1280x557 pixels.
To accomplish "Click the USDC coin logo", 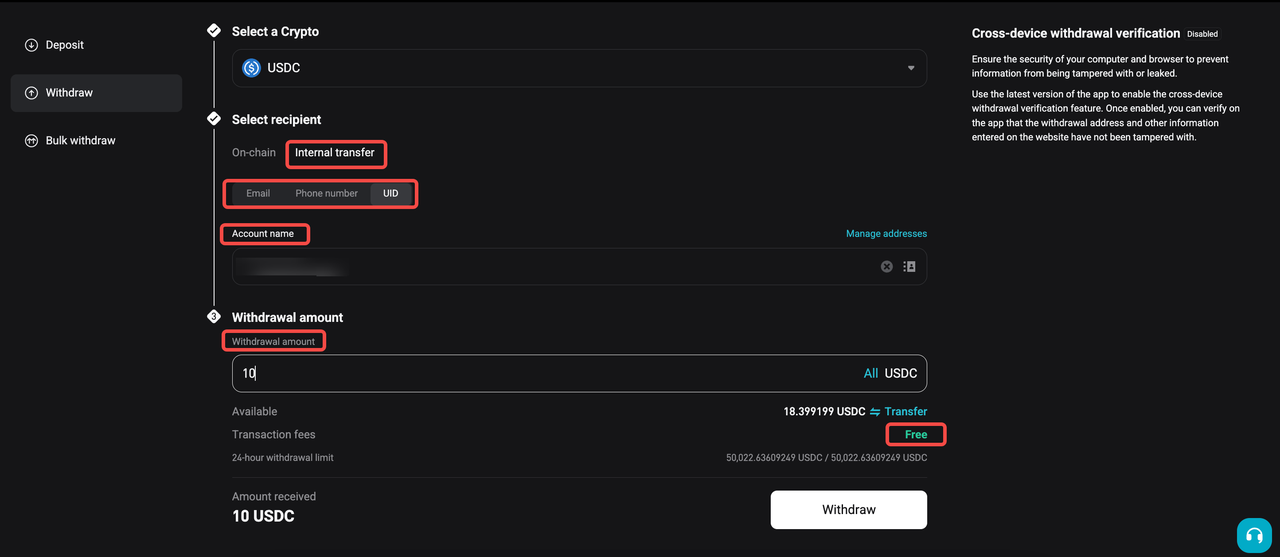I will 252,68.
